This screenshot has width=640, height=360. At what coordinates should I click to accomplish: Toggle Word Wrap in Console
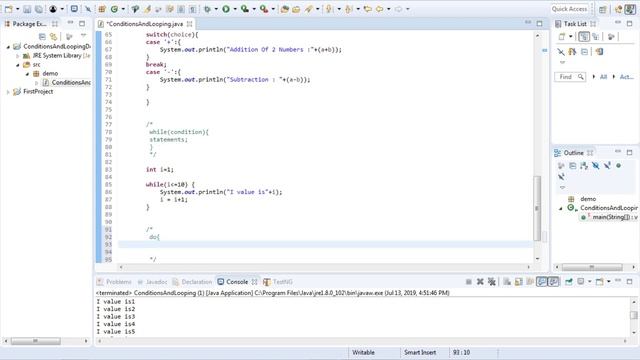[x=530, y=282]
